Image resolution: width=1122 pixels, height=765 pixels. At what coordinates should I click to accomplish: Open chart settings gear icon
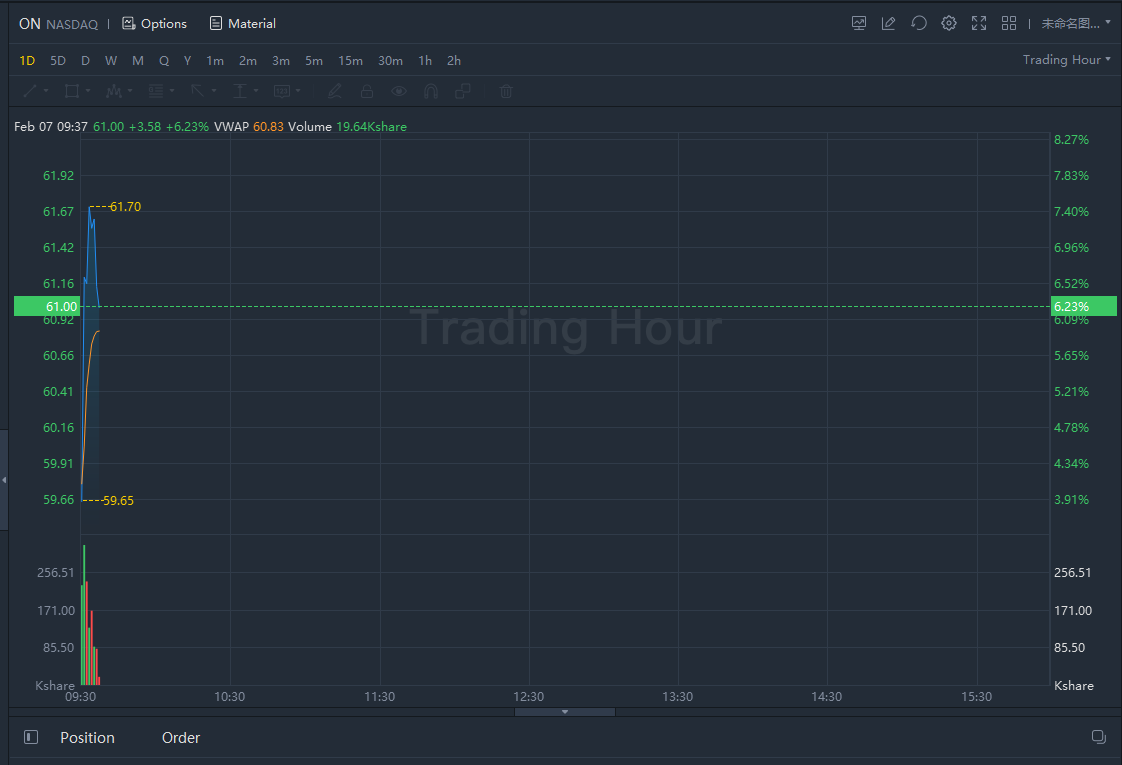(x=949, y=23)
